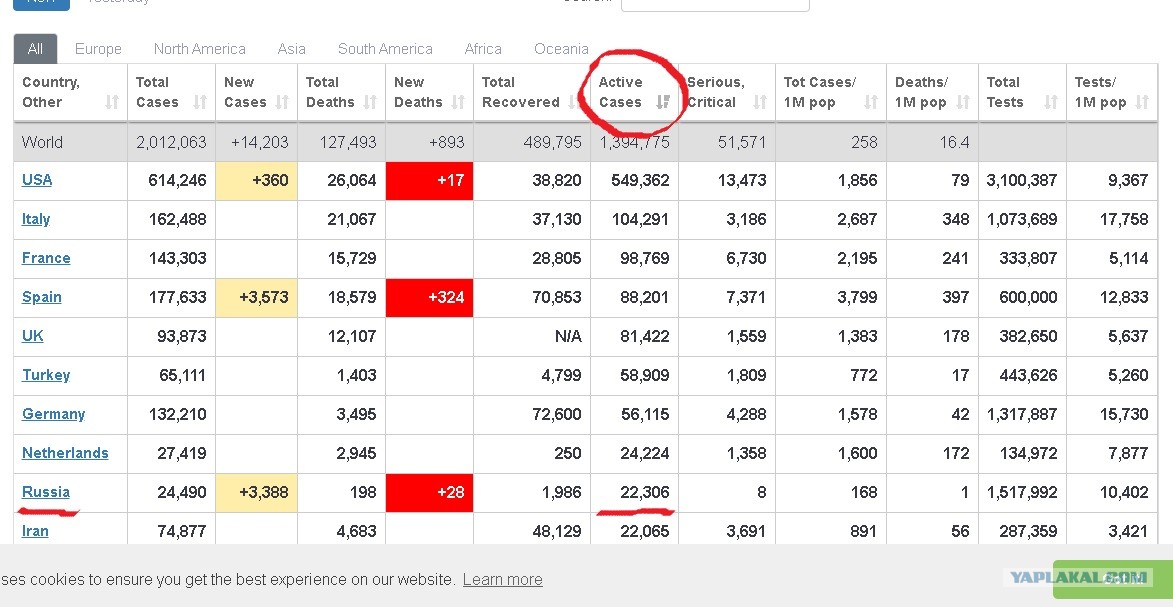Switch to the Asia tab

291,49
